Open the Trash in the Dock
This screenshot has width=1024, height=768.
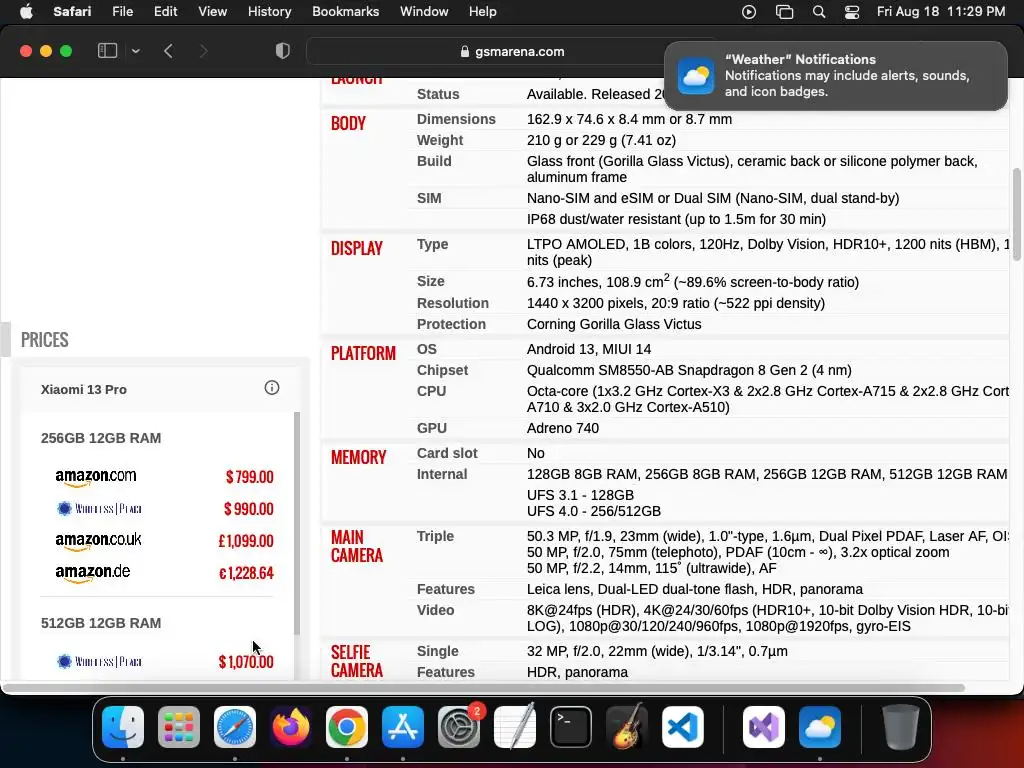(901, 727)
